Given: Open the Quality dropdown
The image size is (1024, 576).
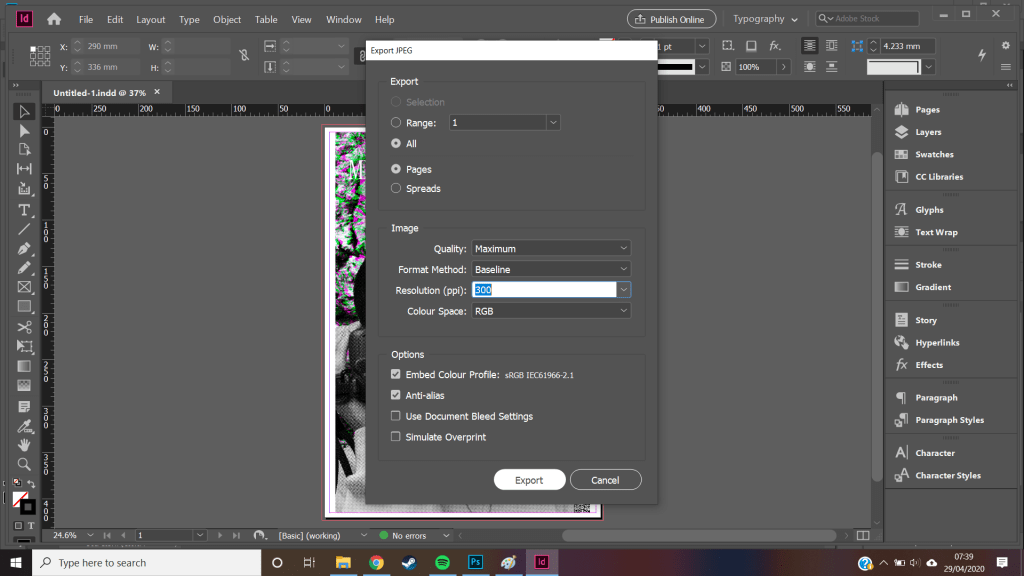Looking at the screenshot, I should pyautogui.click(x=551, y=248).
